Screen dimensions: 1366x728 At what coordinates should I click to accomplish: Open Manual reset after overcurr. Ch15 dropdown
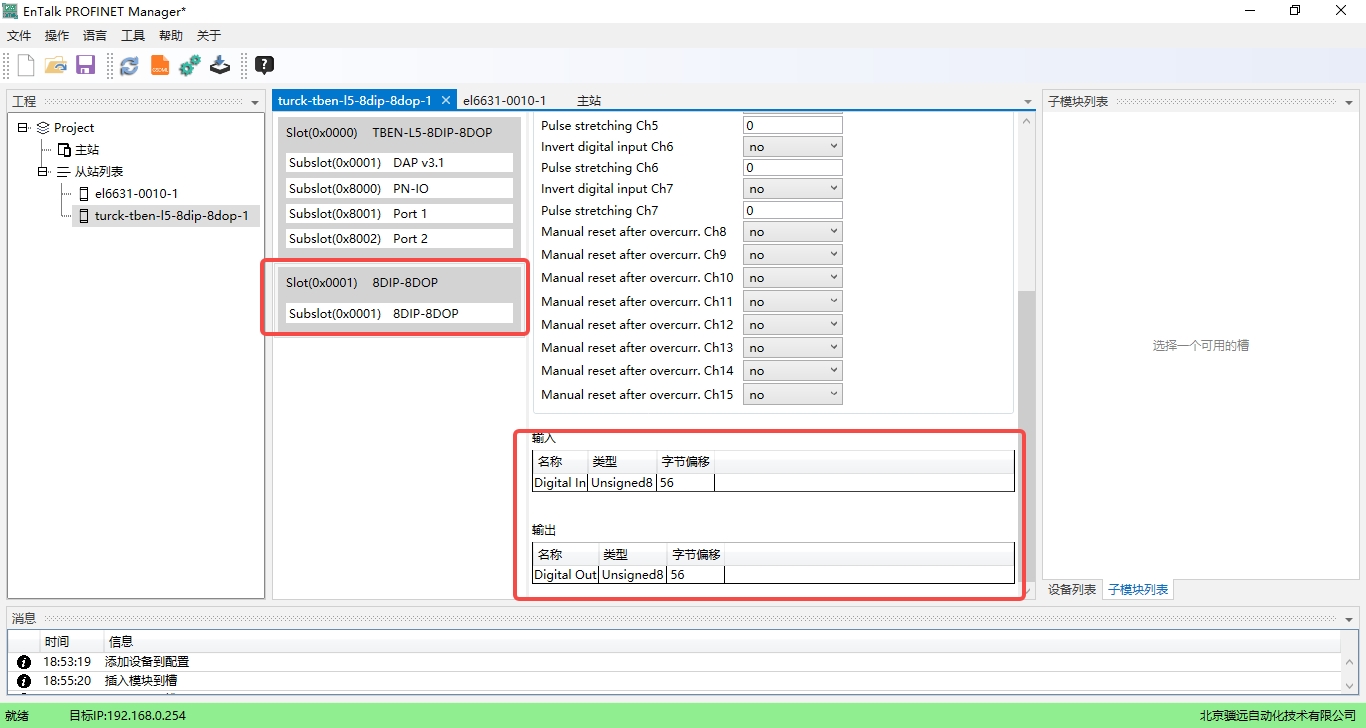[x=792, y=395]
